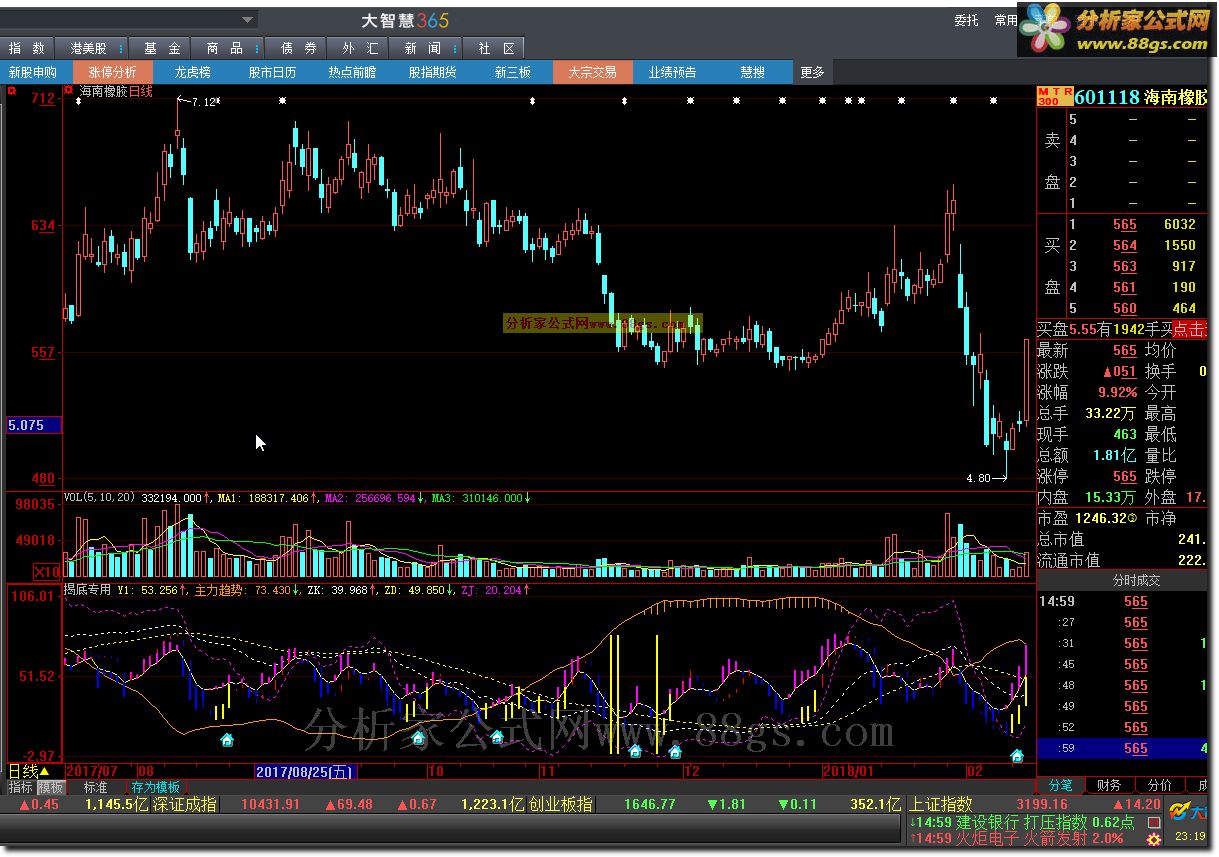Open 股指期货 page
The height and width of the screenshot is (857, 1219).
click(432, 72)
